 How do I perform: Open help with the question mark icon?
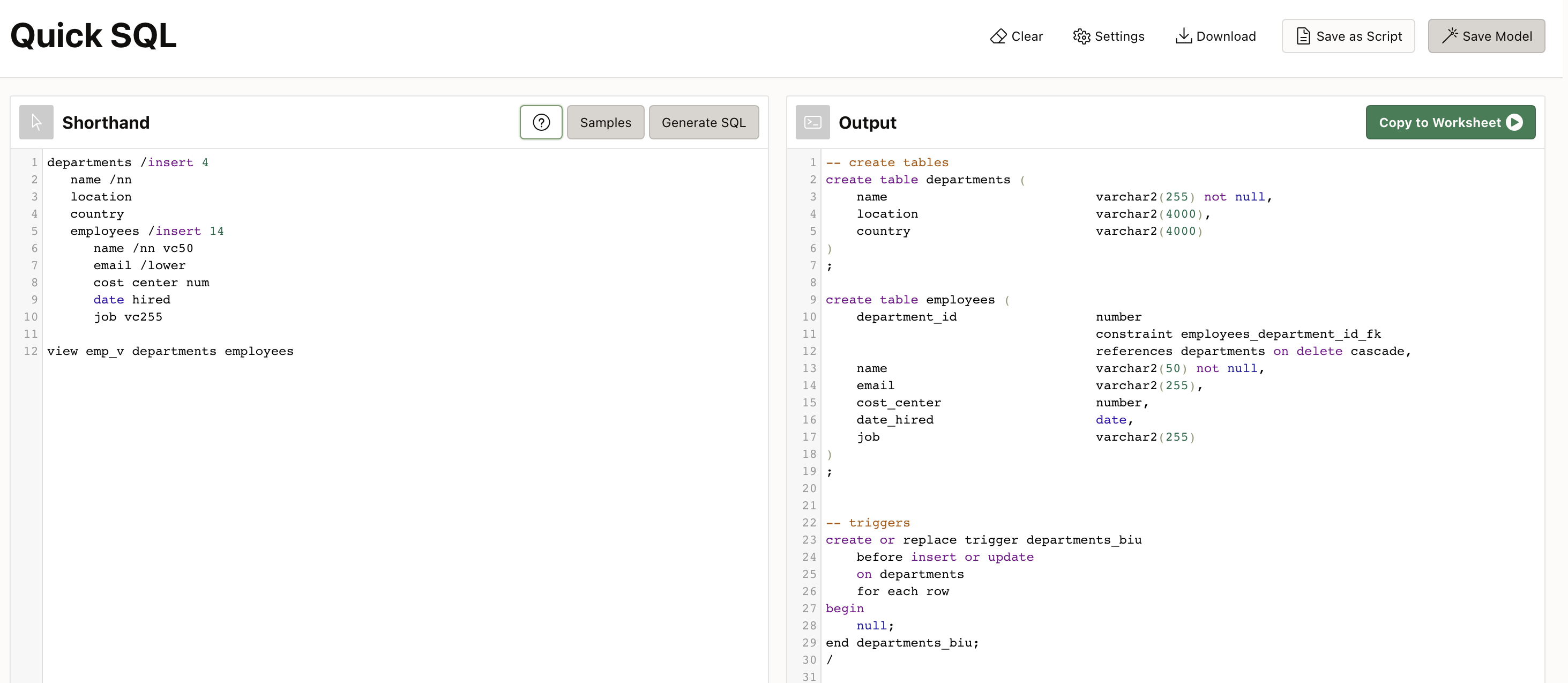click(541, 122)
